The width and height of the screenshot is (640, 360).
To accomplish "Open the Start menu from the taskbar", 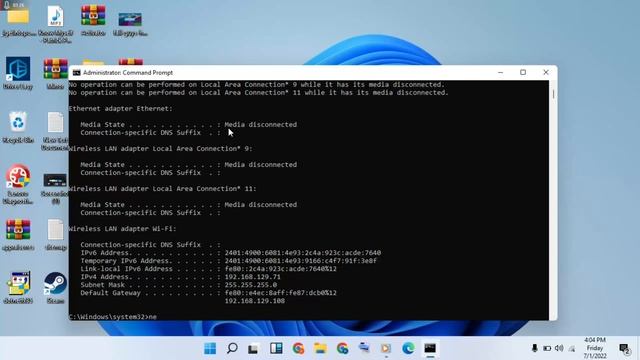I will (210, 348).
